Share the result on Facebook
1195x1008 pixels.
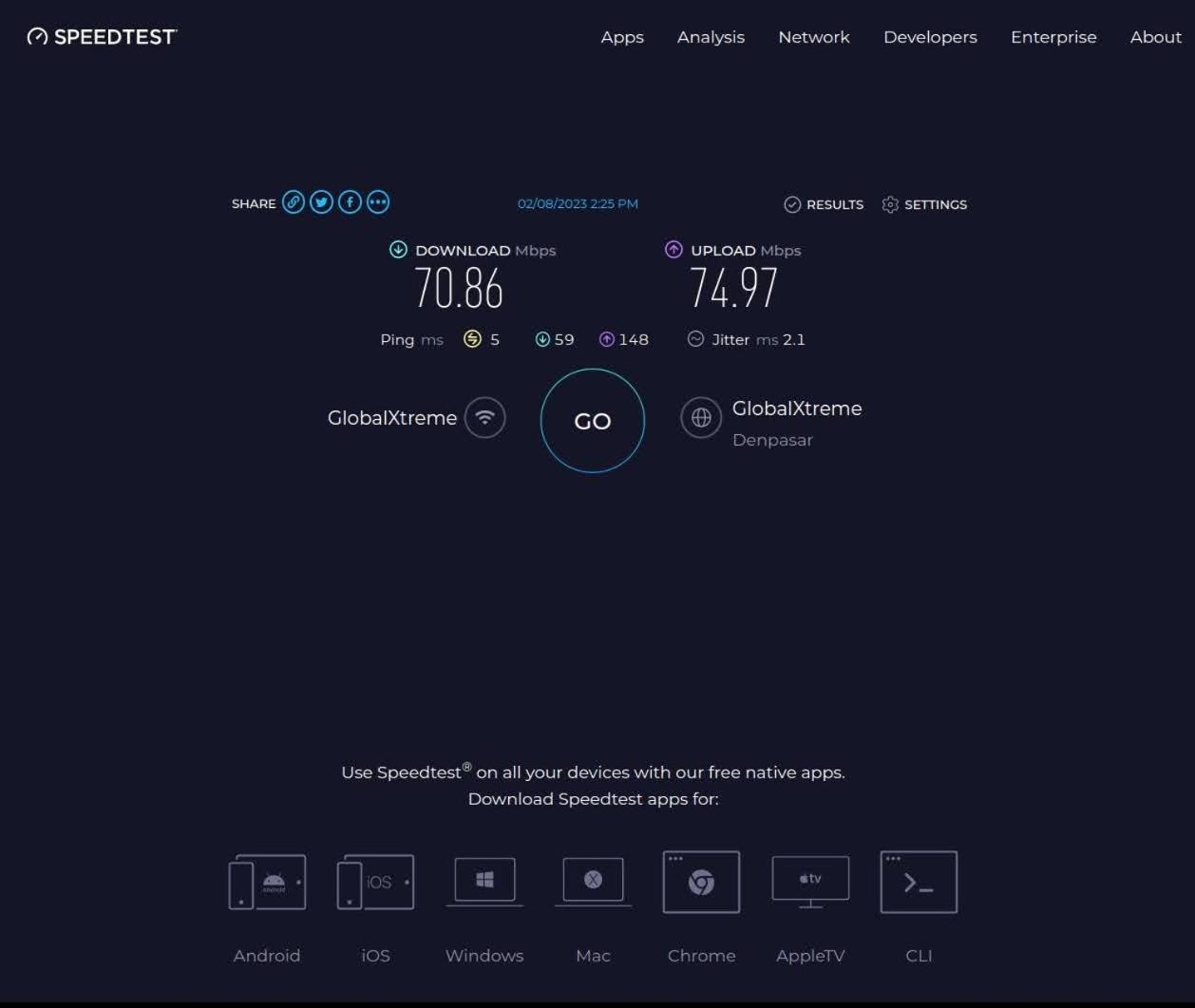(x=351, y=202)
